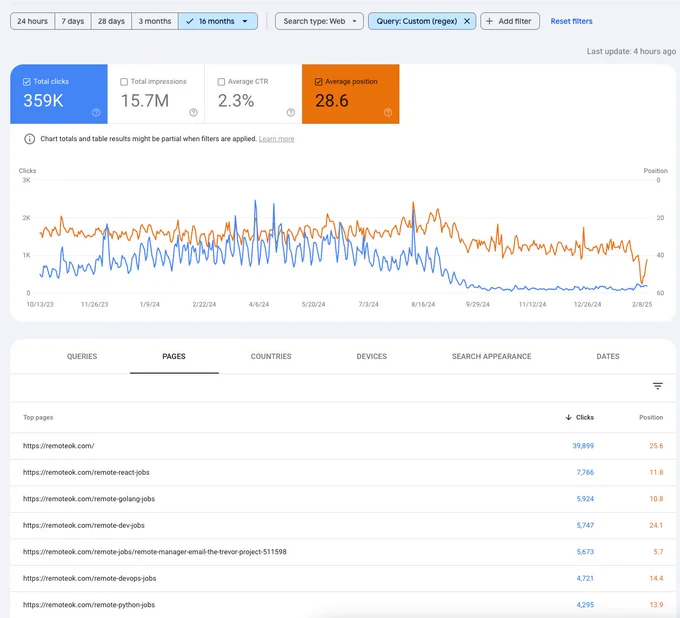Image resolution: width=680 pixels, height=618 pixels.
Task: Open the remote-react-jobs page row
Action: pyautogui.click(x=343, y=472)
